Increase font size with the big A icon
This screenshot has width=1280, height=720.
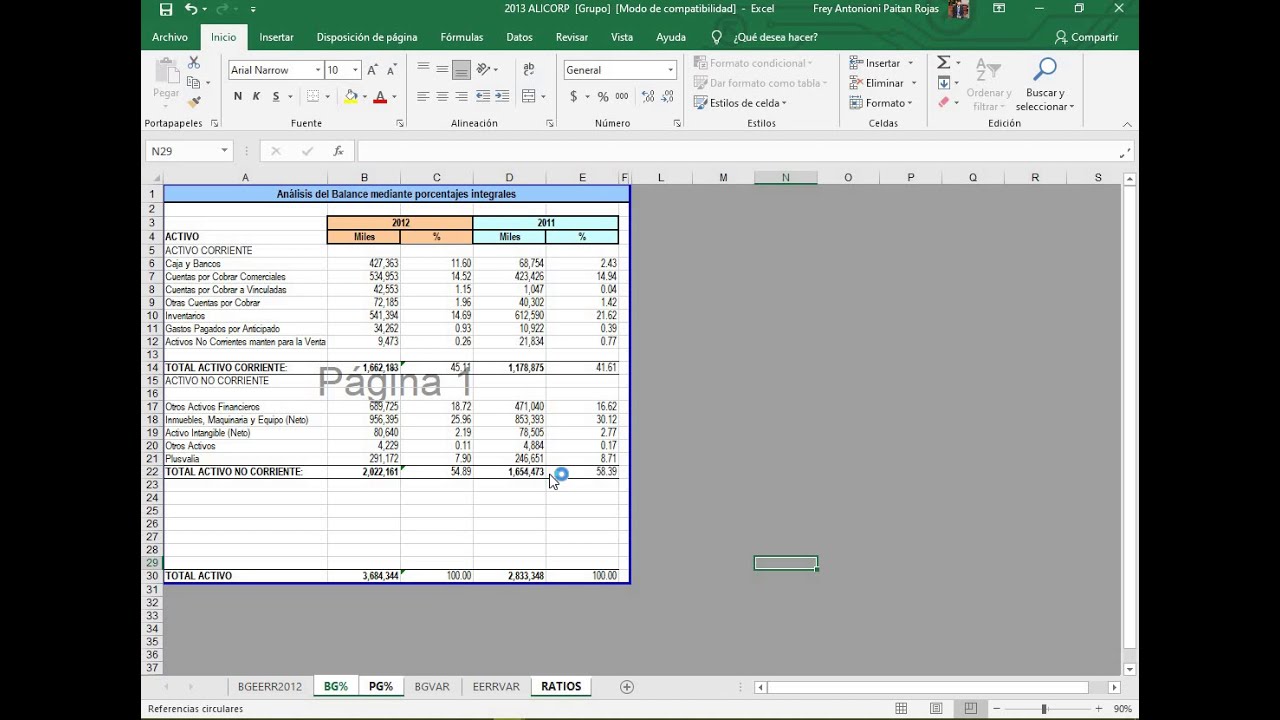[372, 70]
